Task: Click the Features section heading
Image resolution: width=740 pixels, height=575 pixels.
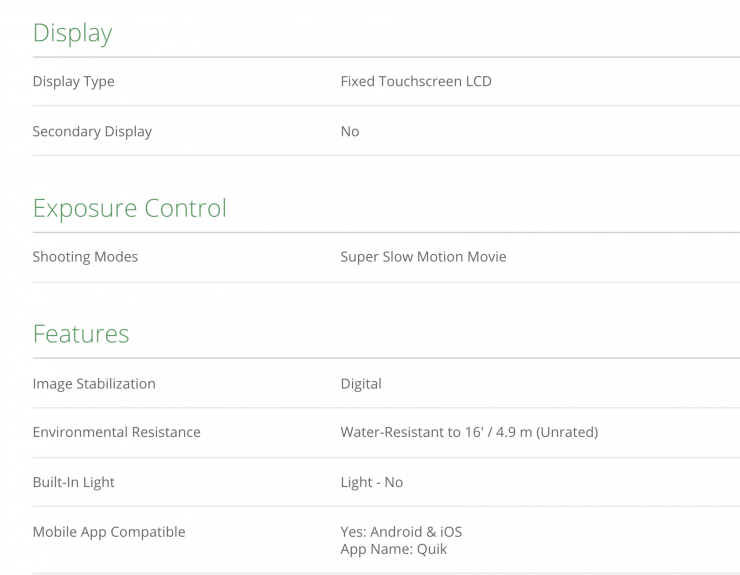Action: click(x=80, y=333)
